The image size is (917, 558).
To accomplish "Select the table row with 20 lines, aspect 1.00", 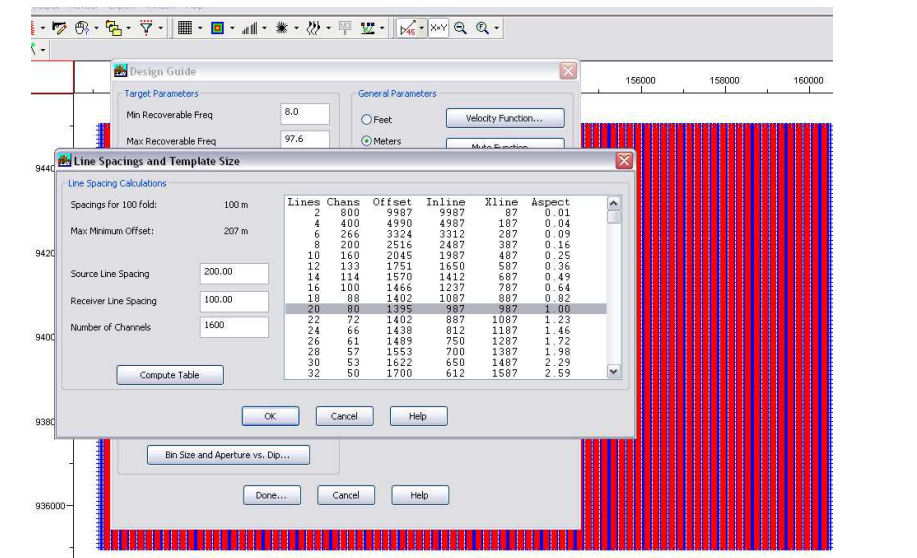I will 446,309.
